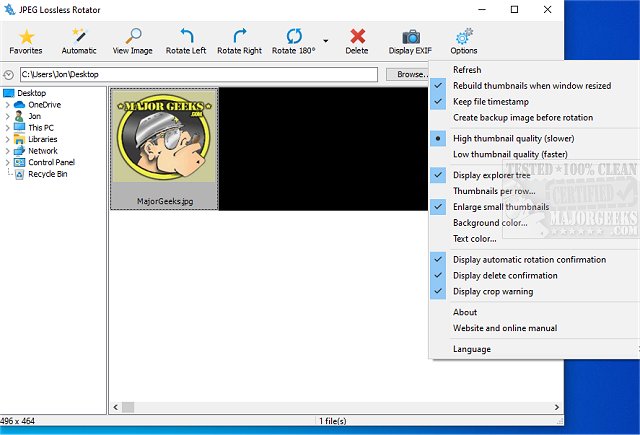Rotate the image right
Screen dimensions: 640x435
coord(240,41)
